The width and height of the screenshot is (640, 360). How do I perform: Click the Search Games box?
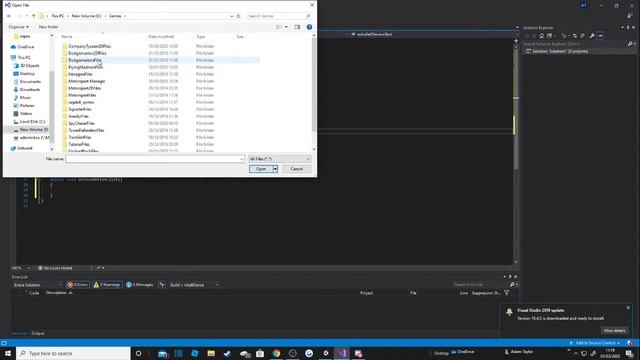pos(279,16)
